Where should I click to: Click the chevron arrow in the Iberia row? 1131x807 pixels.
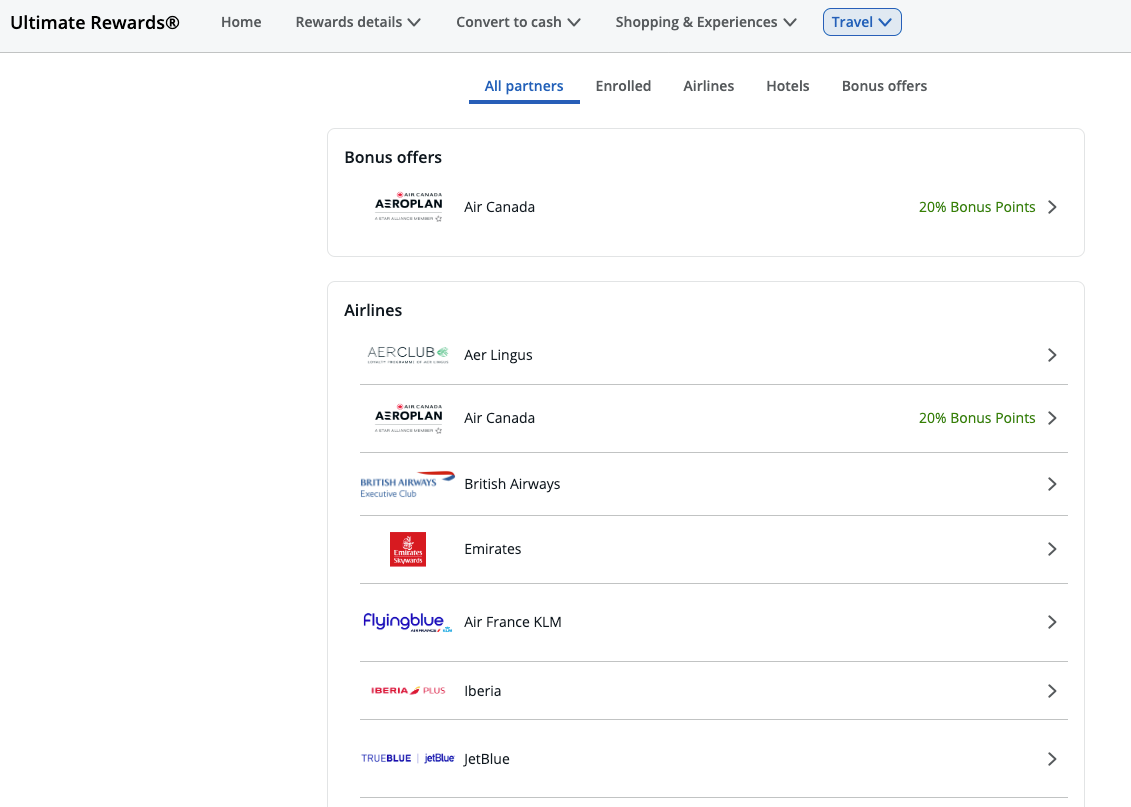[x=1052, y=692]
